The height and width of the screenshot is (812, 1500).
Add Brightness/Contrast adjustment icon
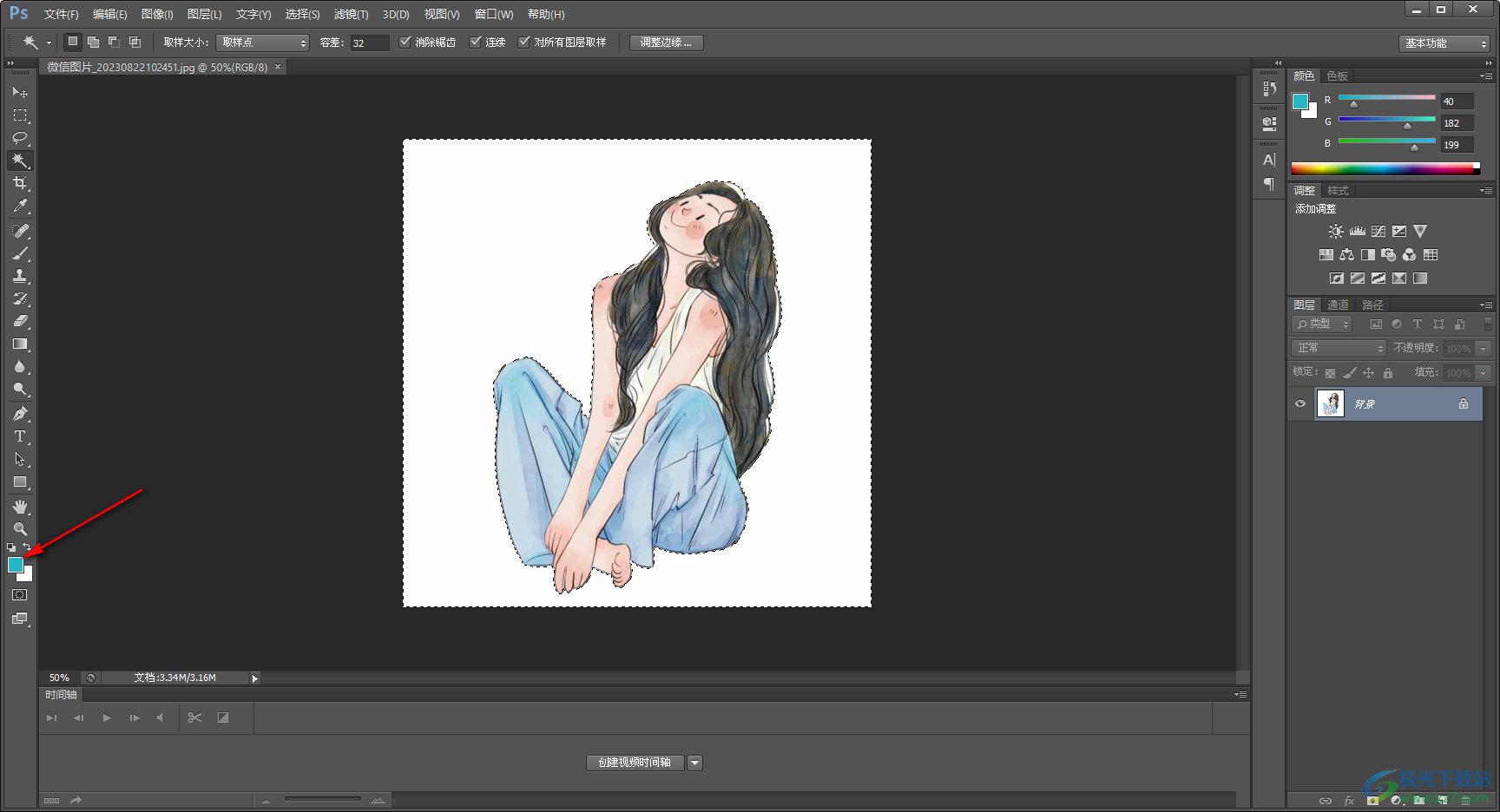pyautogui.click(x=1336, y=232)
